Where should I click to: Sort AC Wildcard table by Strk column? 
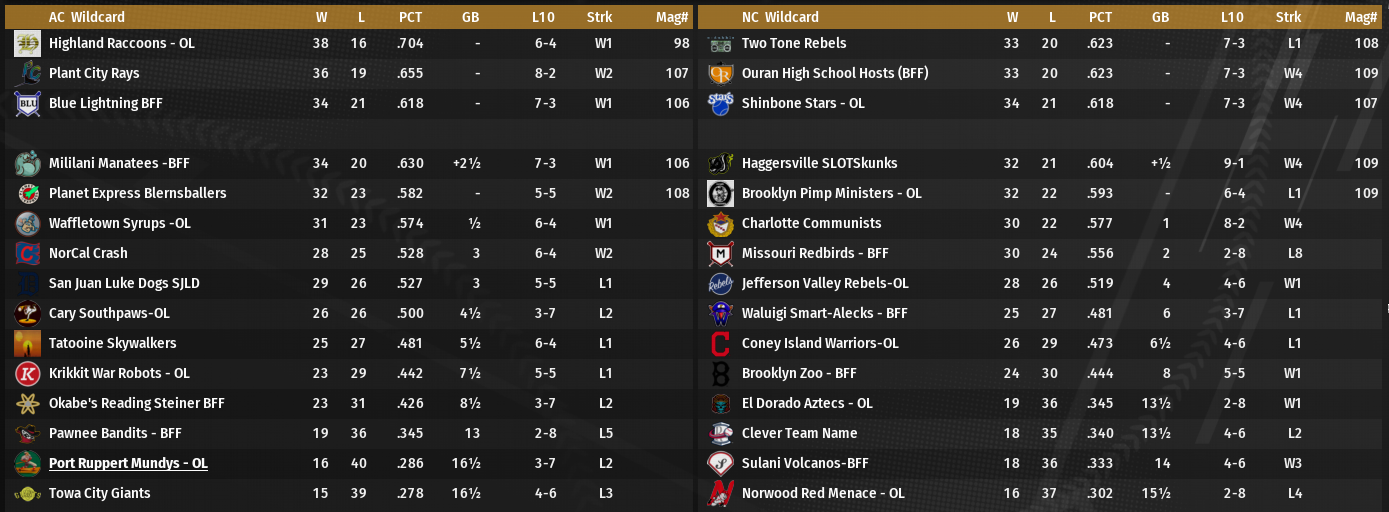coord(600,17)
